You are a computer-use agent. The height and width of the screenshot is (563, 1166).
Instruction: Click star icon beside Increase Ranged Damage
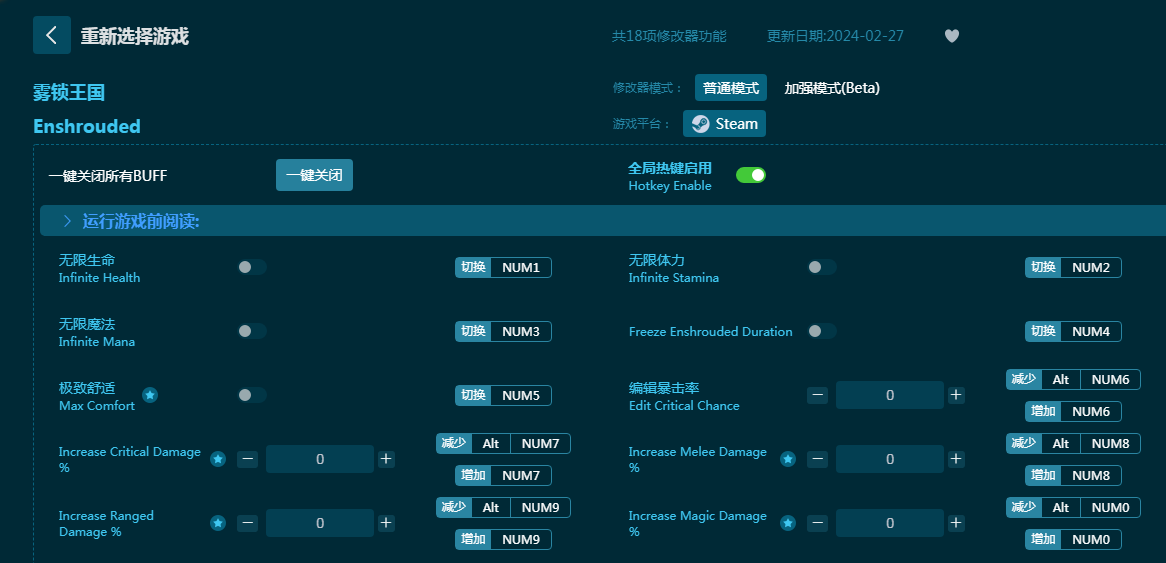(218, 523)
